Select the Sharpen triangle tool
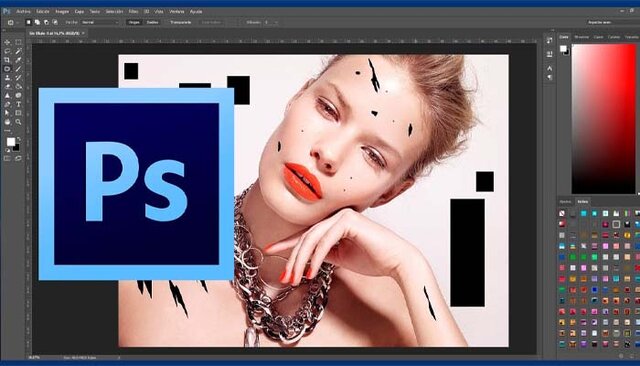 tap(7, 95)
